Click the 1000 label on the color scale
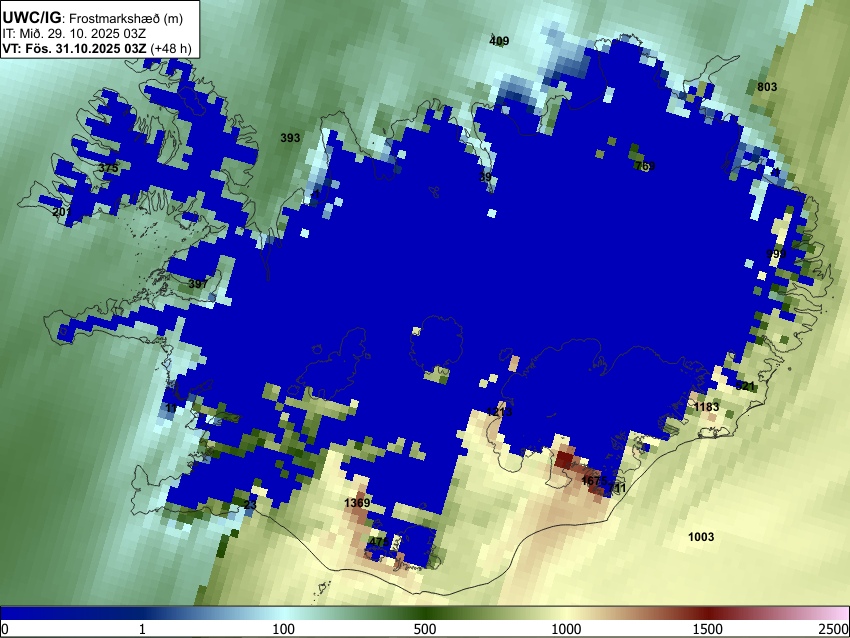This screenshot has width=850, height=638. pyautogui.click(x=566, y=629)
